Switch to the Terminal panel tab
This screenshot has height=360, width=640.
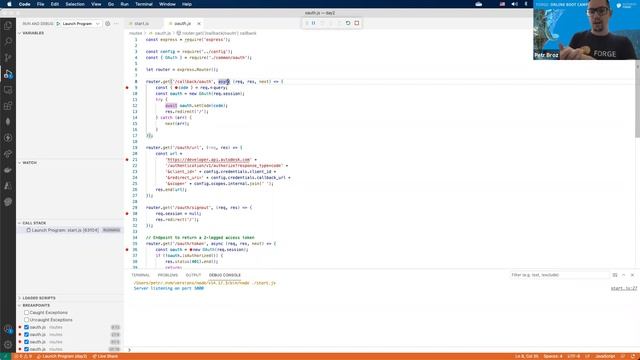141,275
